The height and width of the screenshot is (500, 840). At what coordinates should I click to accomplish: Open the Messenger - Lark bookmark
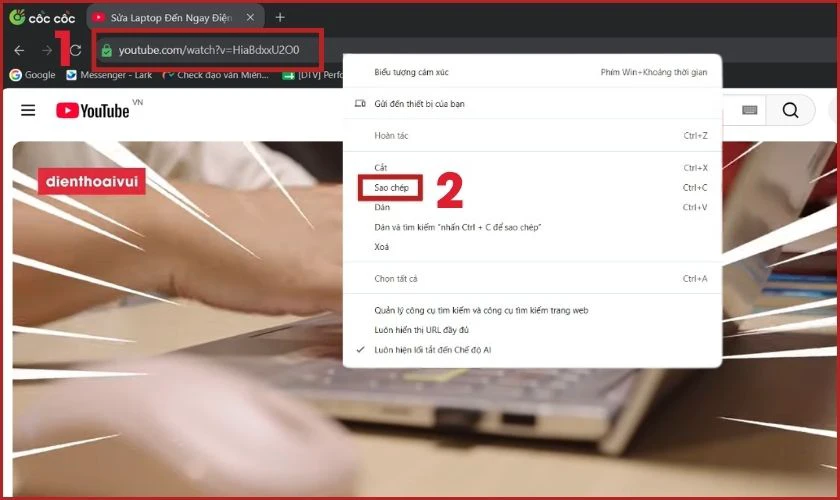[x=109, y=75]
